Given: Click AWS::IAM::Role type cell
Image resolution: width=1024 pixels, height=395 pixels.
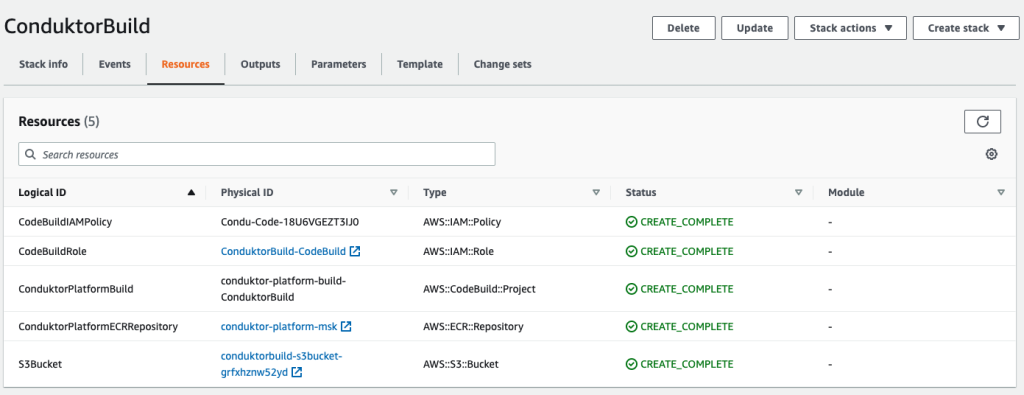Looking at the screenshot, I should (458, 251).
